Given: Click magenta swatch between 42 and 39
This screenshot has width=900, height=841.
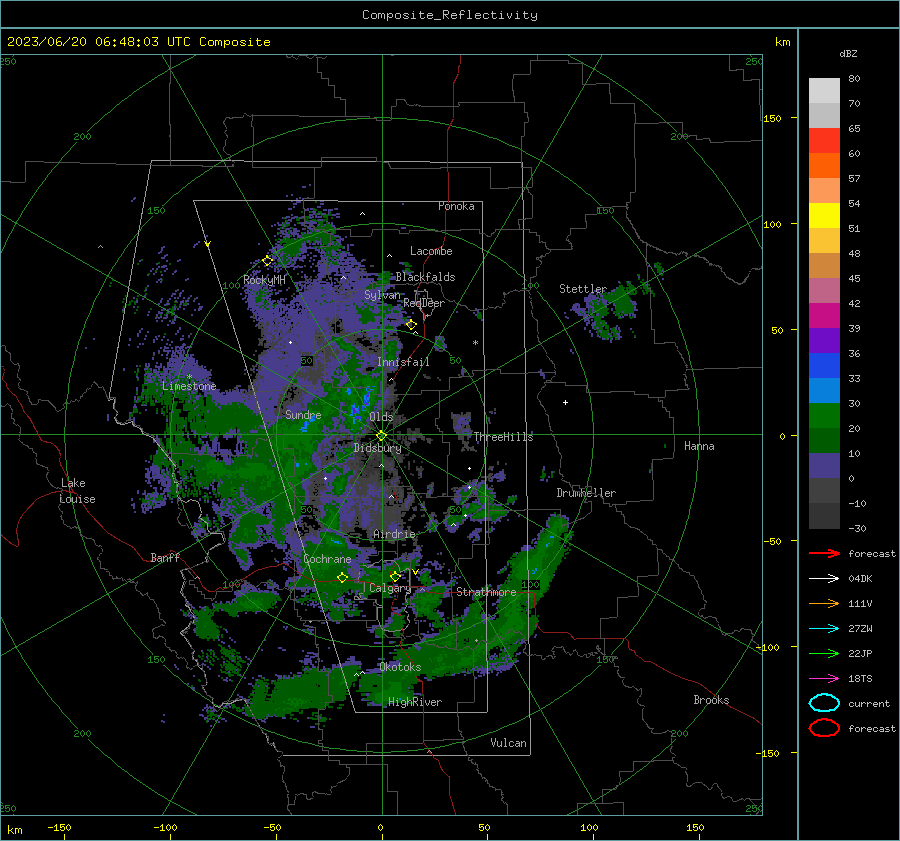Looking at the screenshot, I should (x=824, y=315).
